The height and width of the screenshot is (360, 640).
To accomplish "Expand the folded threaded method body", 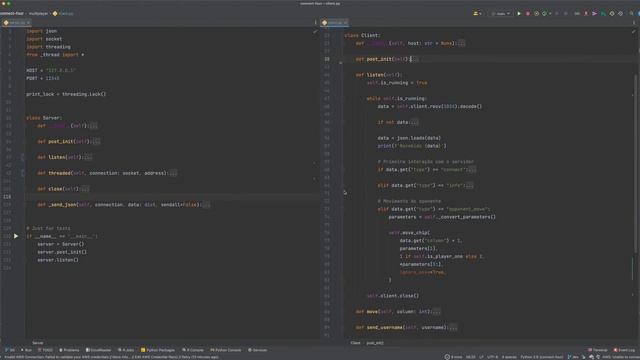I will (173, 173).
